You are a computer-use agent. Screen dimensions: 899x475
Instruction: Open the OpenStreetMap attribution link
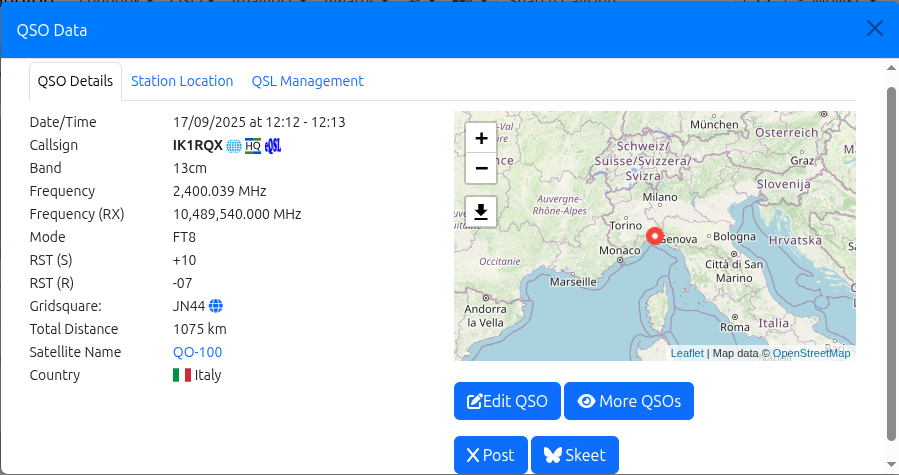(811, 353)
